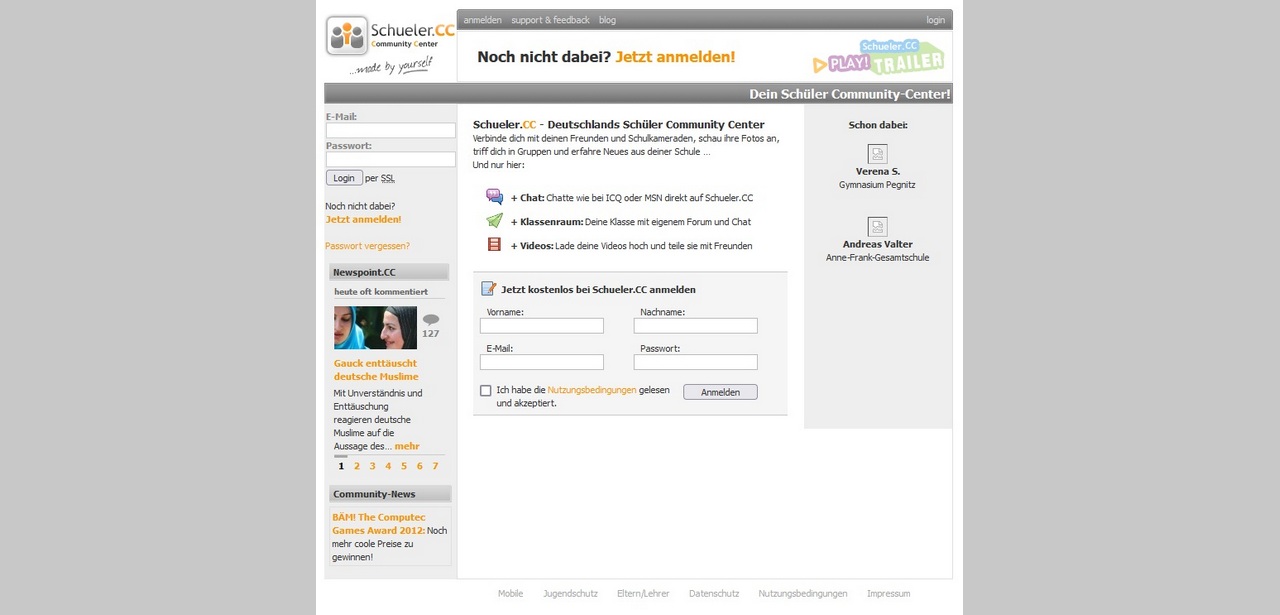Viewport: 1280px width, 615px height.
Task: Open the news photo thumbnail
Action: [x=375, y=328]
